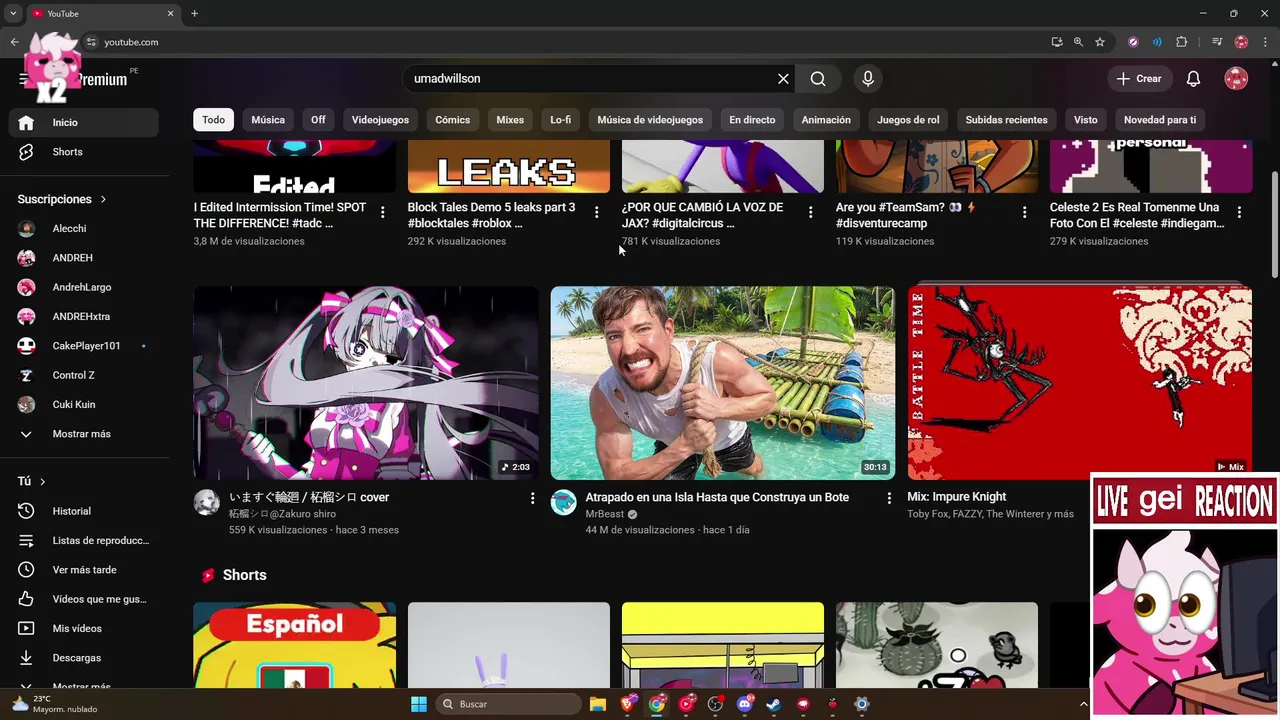Open the CakePlayer101 subscription channel
The image size is (1280, 720).
coord(84,346)
